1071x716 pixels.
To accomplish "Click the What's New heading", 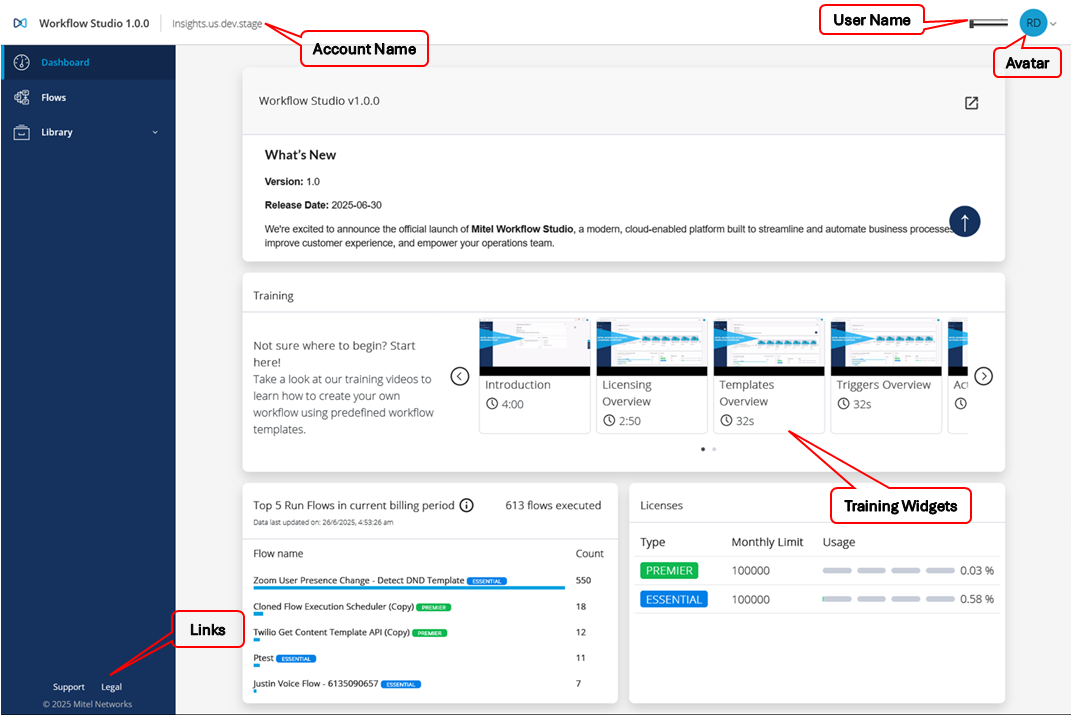I will 301,155.
